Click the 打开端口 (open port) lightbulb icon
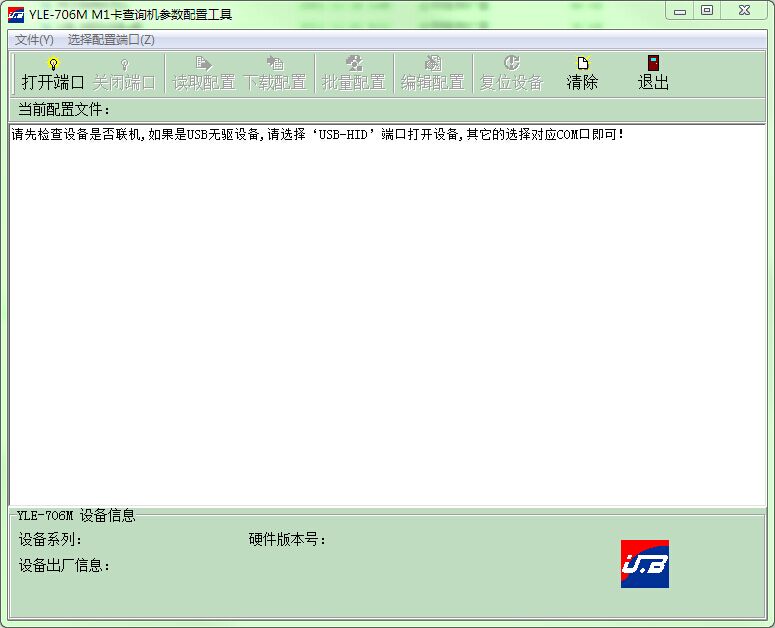The width and height of the screenshot is (775, 628). click(x=54, y=64)
